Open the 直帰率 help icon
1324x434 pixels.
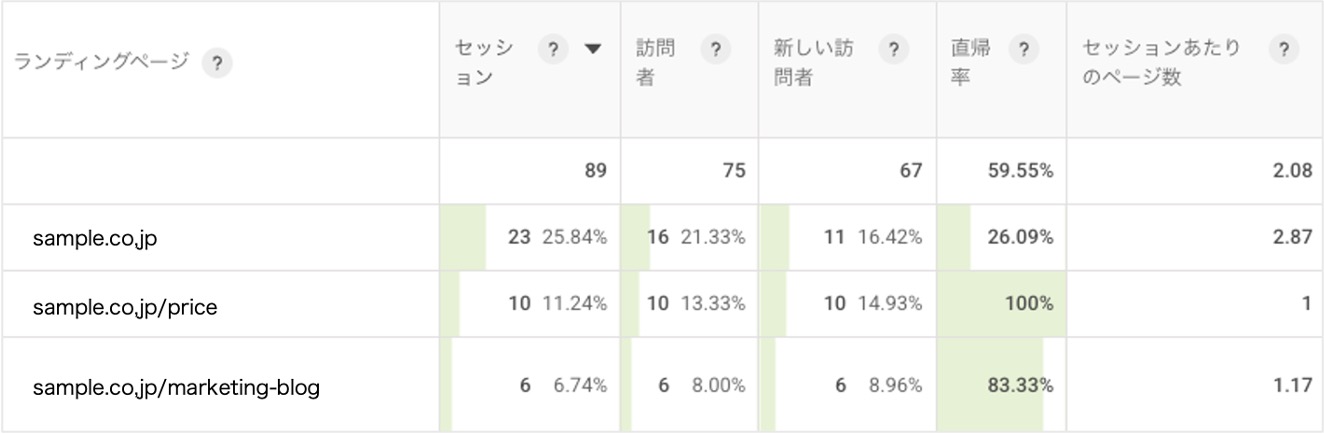[1022, 49]
